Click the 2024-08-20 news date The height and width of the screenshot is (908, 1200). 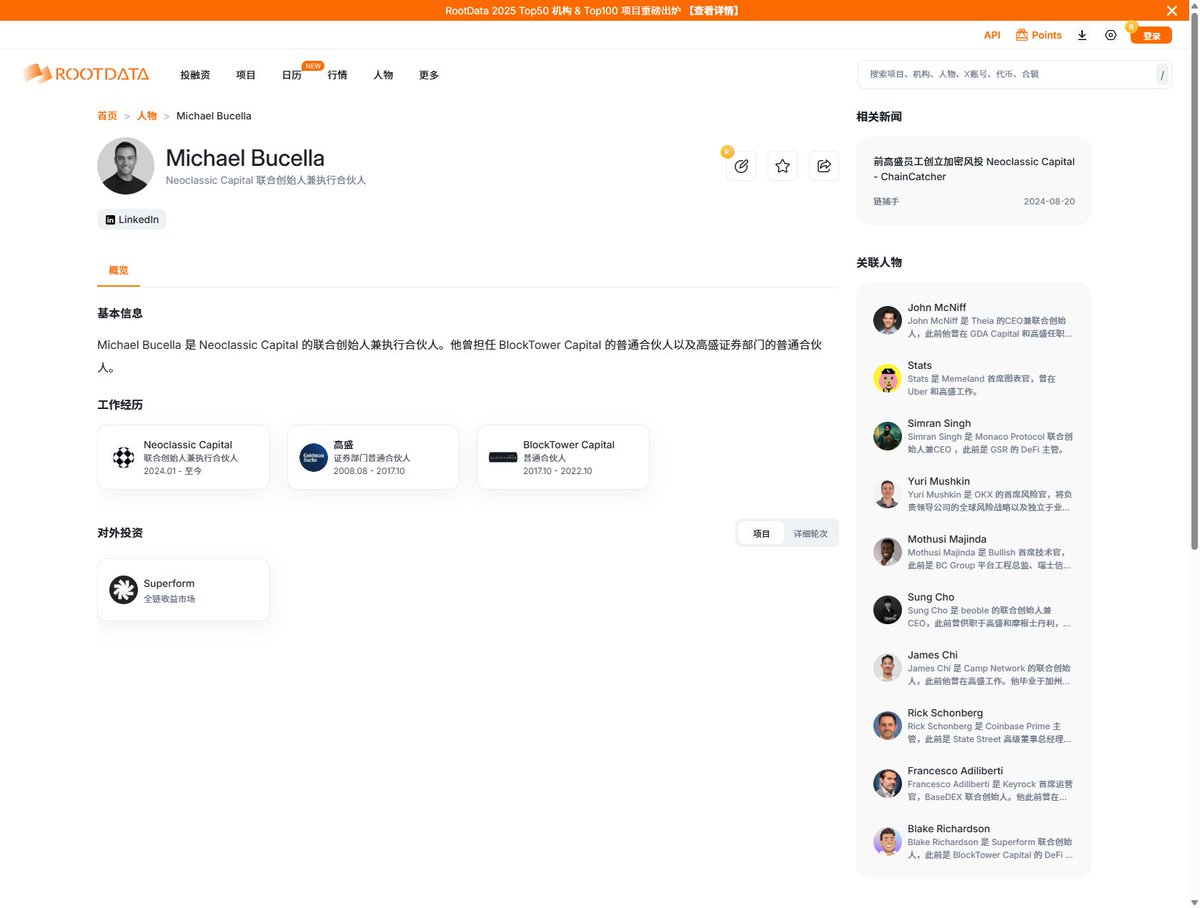(1049, 202)
